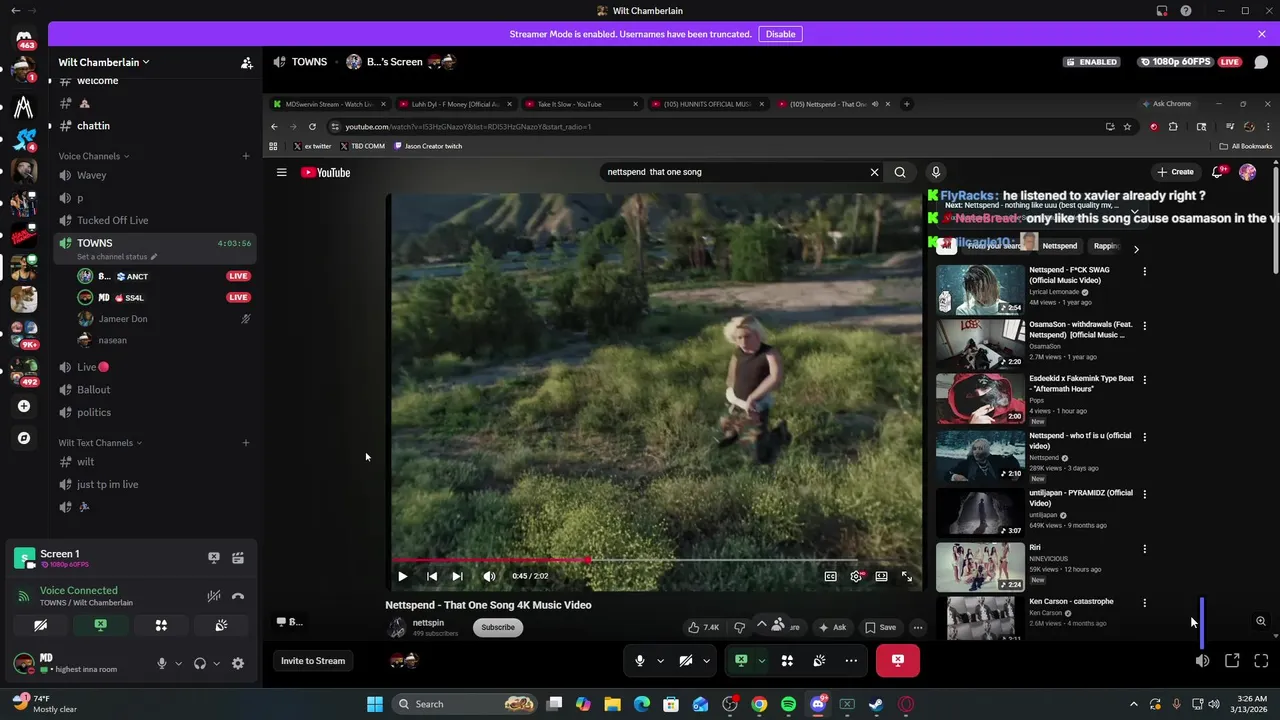Disable Streamer Mode

click(780, 34)
